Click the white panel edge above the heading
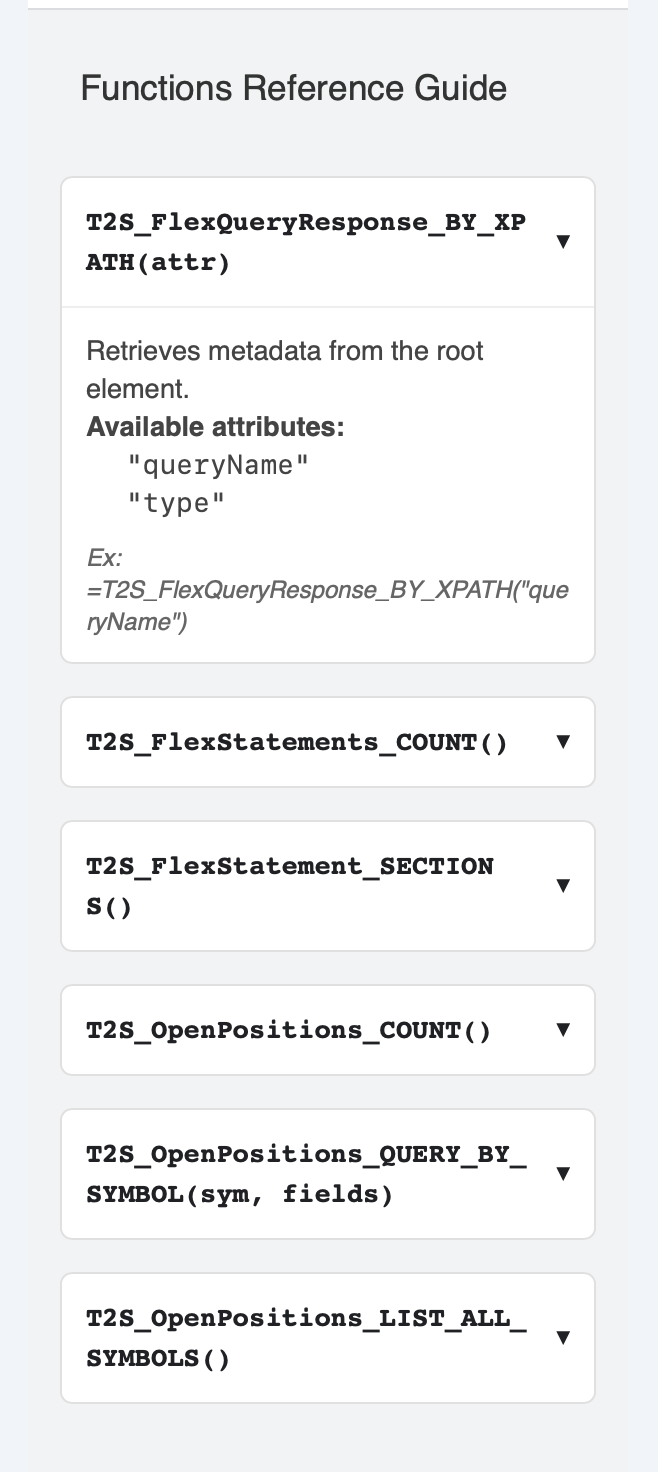Screen dimensions: 658x1472 (328, 4)
